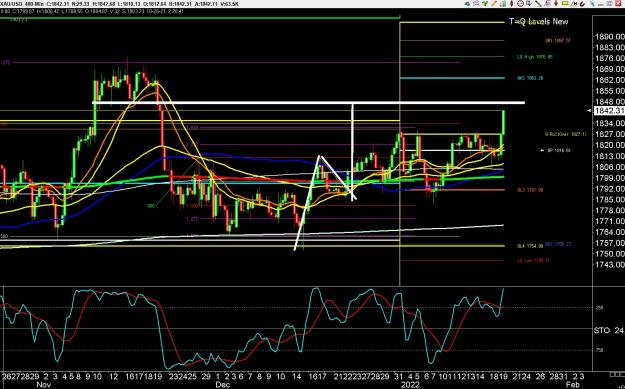Click the red diamond icon in the toolbar
This screenshot has height=389, width=625.
click(x=512, y=4)
